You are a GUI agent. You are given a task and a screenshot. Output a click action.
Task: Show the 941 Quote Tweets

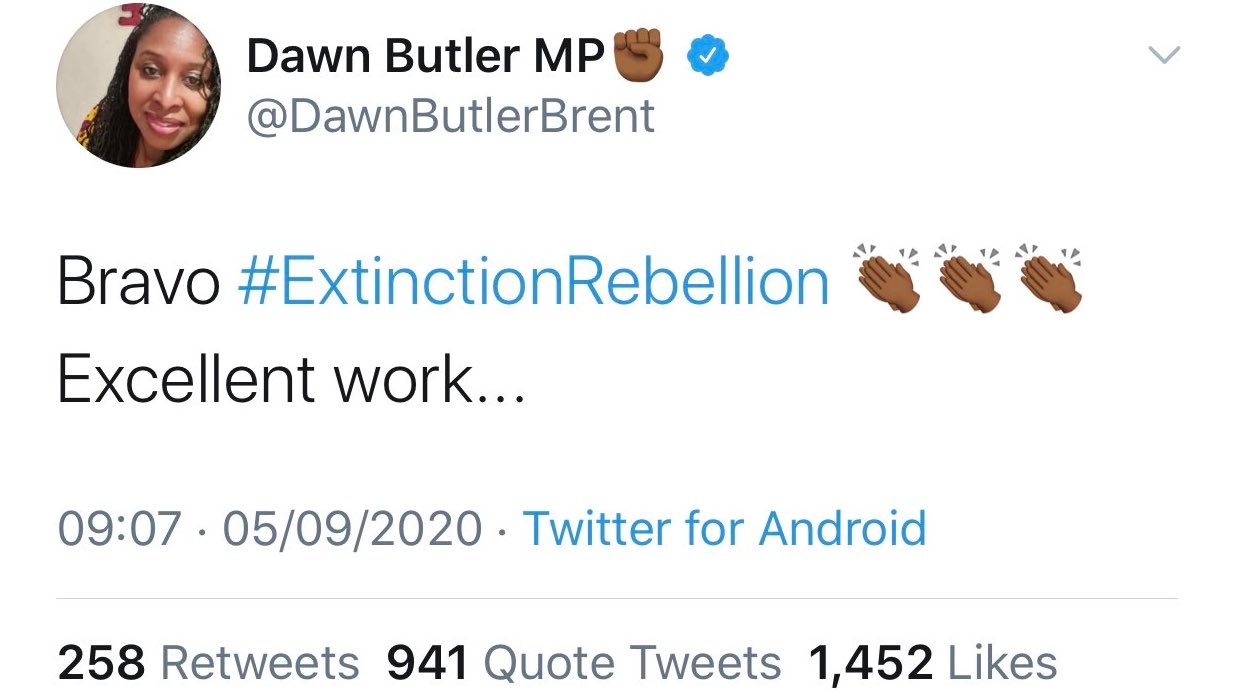pyautogui.click(x=583, y=663)
